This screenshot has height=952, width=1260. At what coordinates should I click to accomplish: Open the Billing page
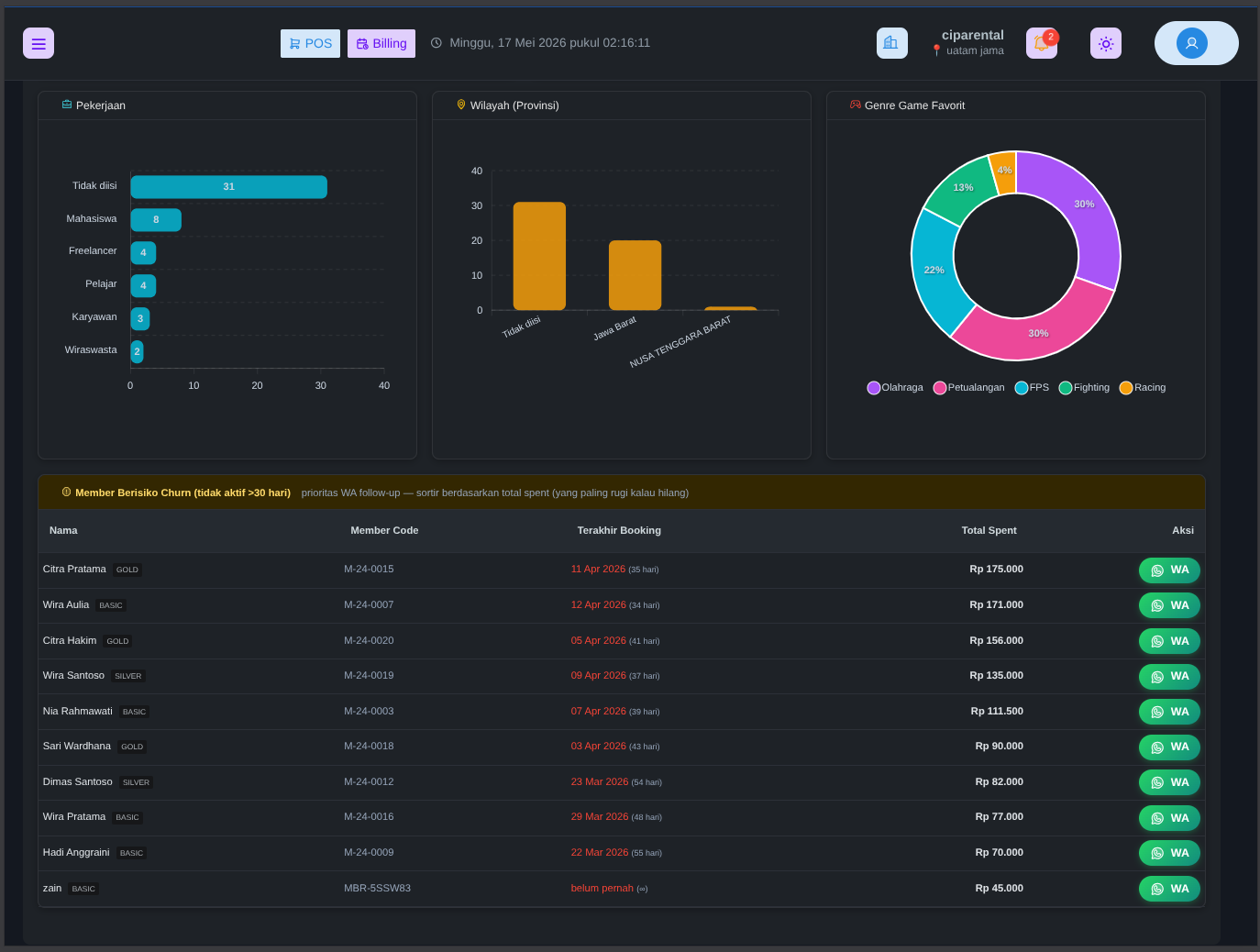pos(381,43)
